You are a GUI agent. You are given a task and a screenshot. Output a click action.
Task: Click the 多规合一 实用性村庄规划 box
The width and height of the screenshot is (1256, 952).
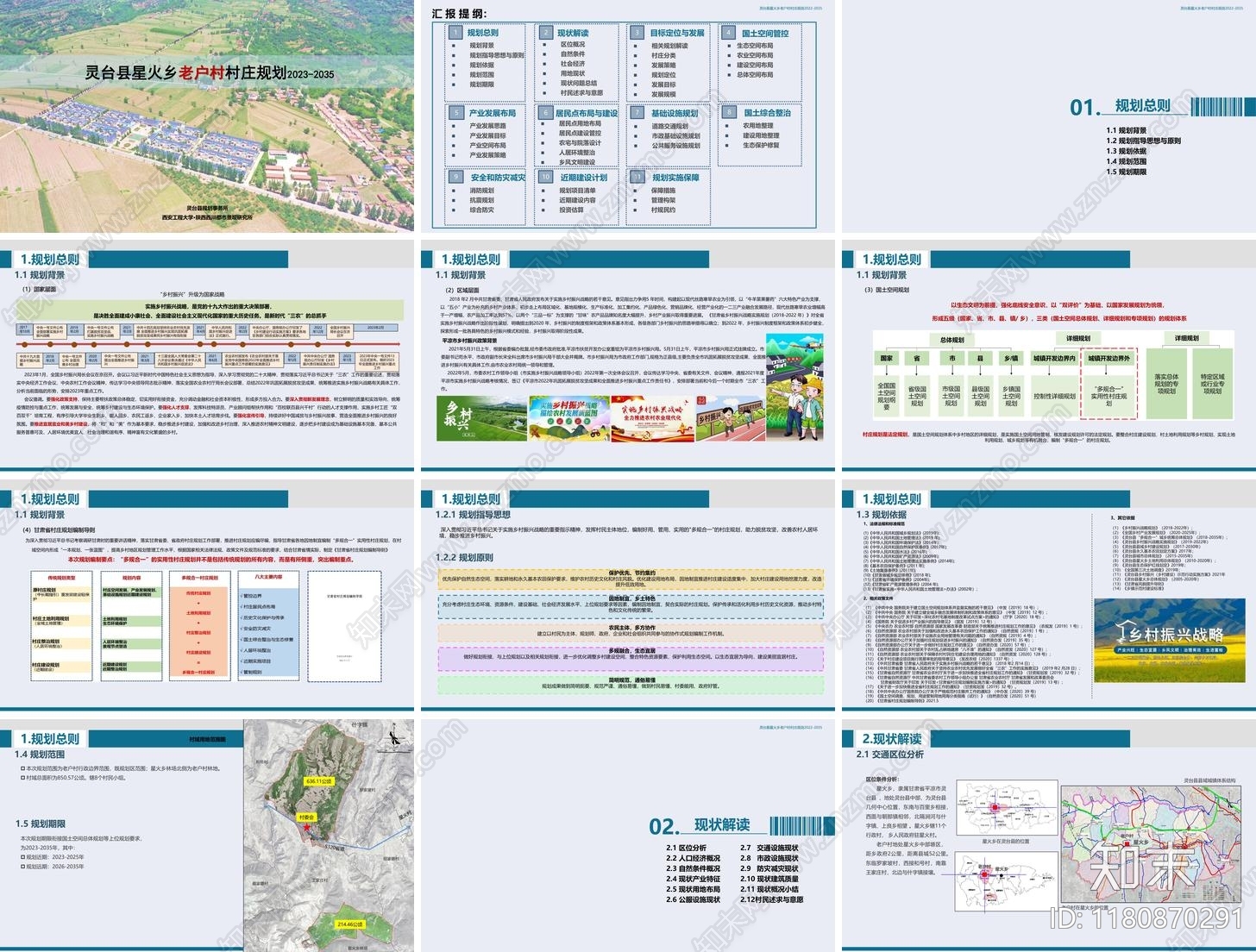tap(1108, 397)
